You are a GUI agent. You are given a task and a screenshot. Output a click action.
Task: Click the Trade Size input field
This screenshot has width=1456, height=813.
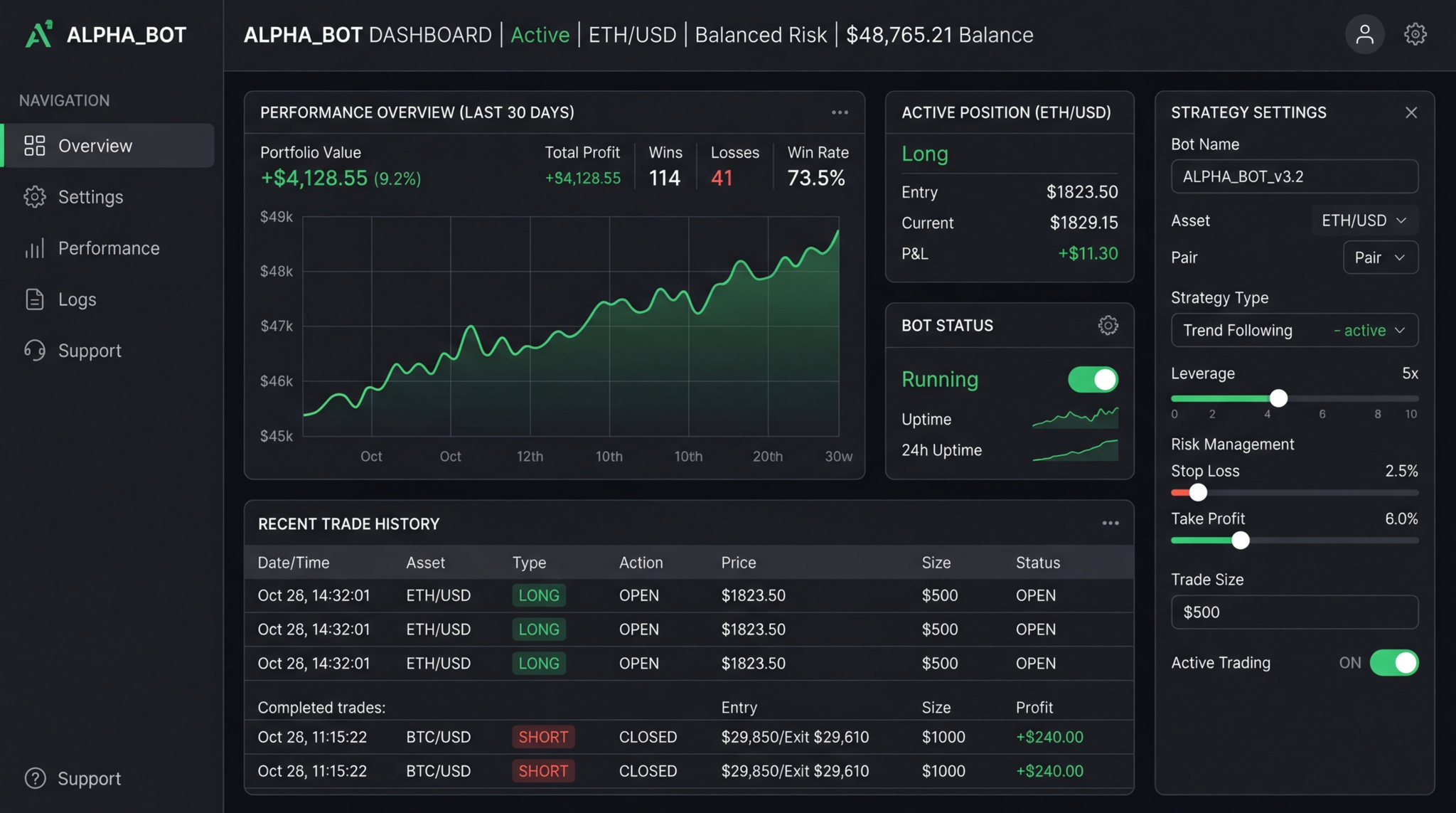click(x=1294, y=612)
